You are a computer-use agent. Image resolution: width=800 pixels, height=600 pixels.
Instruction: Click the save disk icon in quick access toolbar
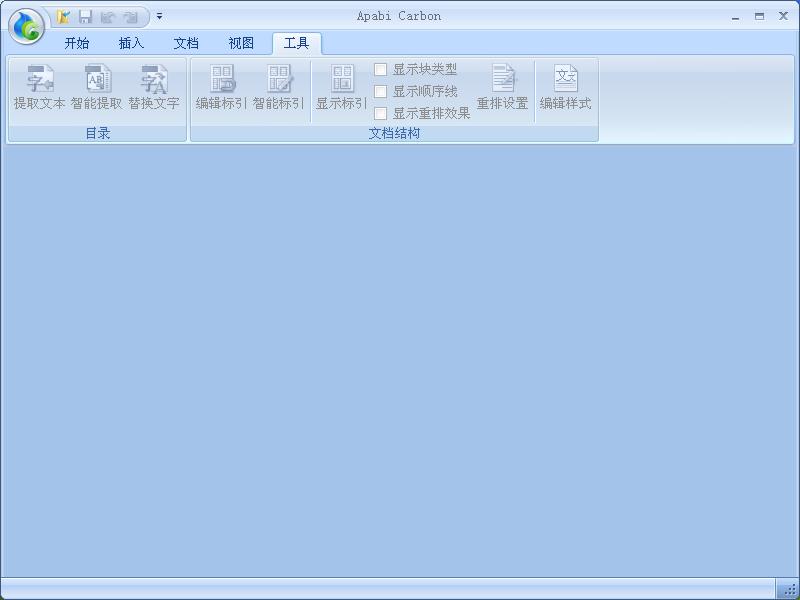point(85,17)
